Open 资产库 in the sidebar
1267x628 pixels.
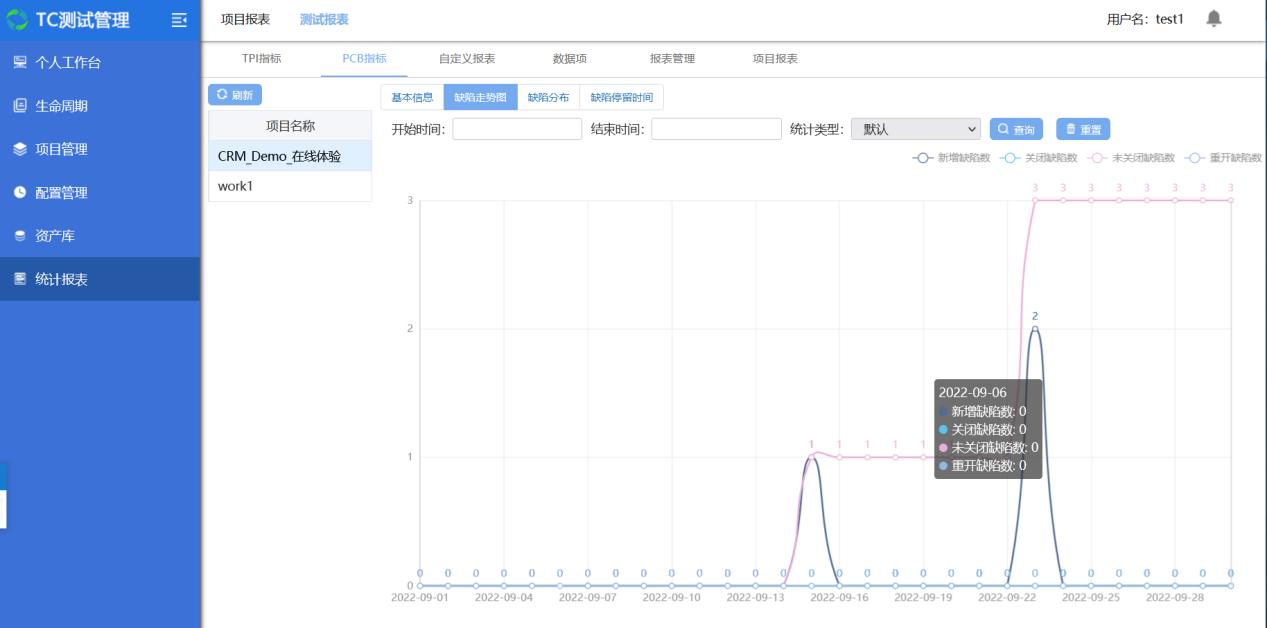click(x=54, y=236)
